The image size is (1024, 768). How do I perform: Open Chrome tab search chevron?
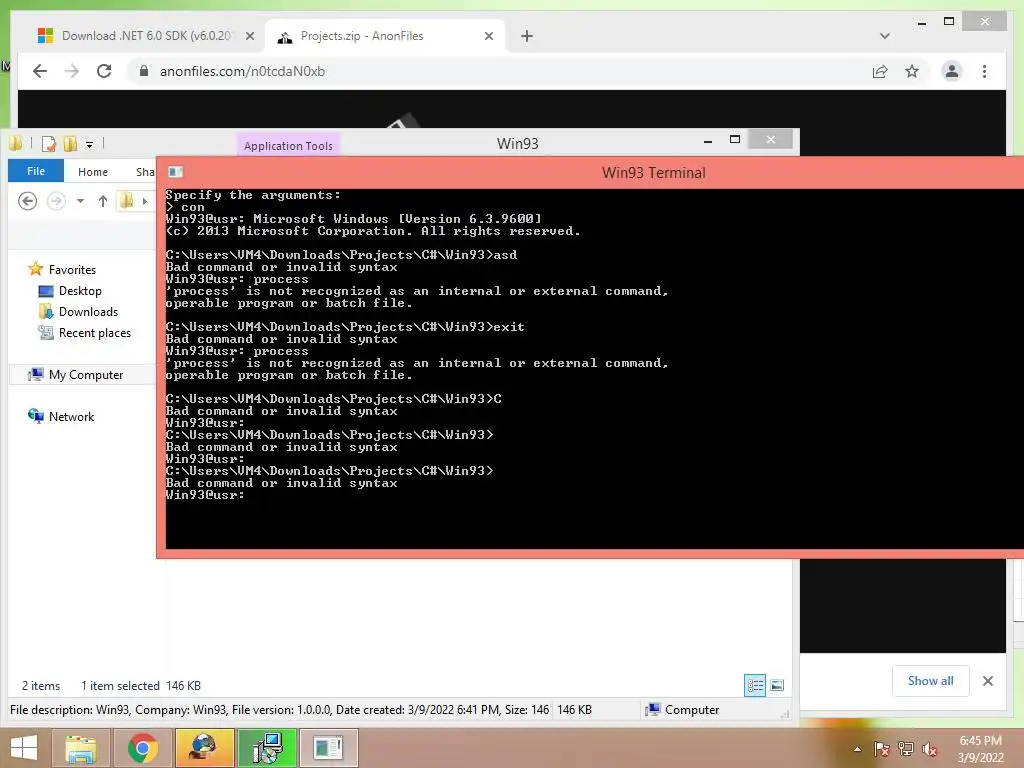884,36
